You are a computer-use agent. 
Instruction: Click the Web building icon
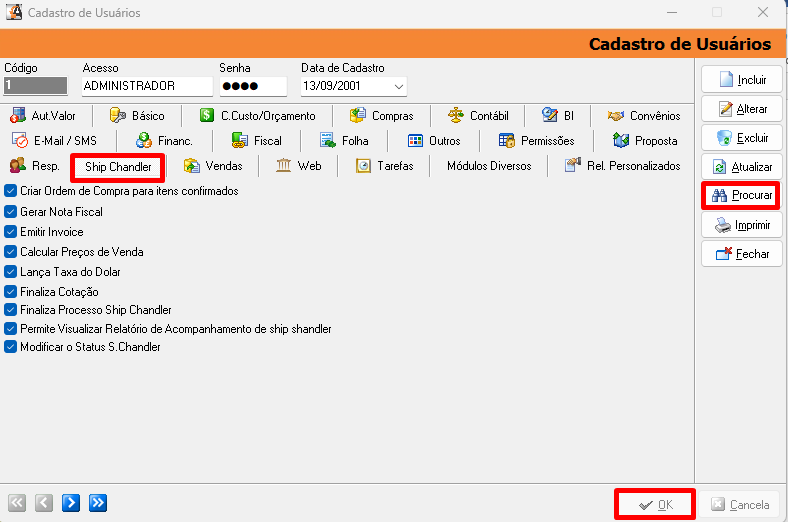(283, 165)
